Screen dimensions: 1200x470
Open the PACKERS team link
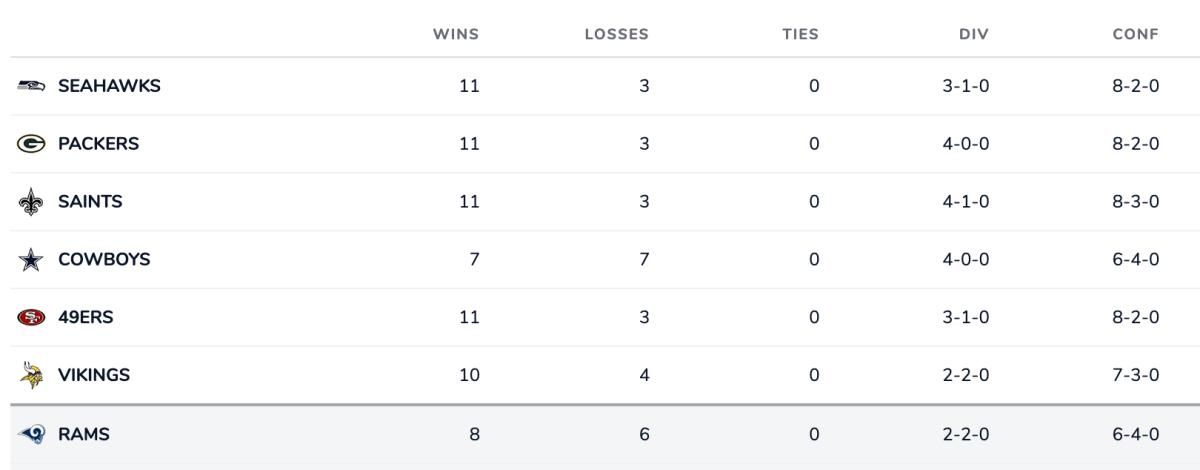tap(98, 144)
